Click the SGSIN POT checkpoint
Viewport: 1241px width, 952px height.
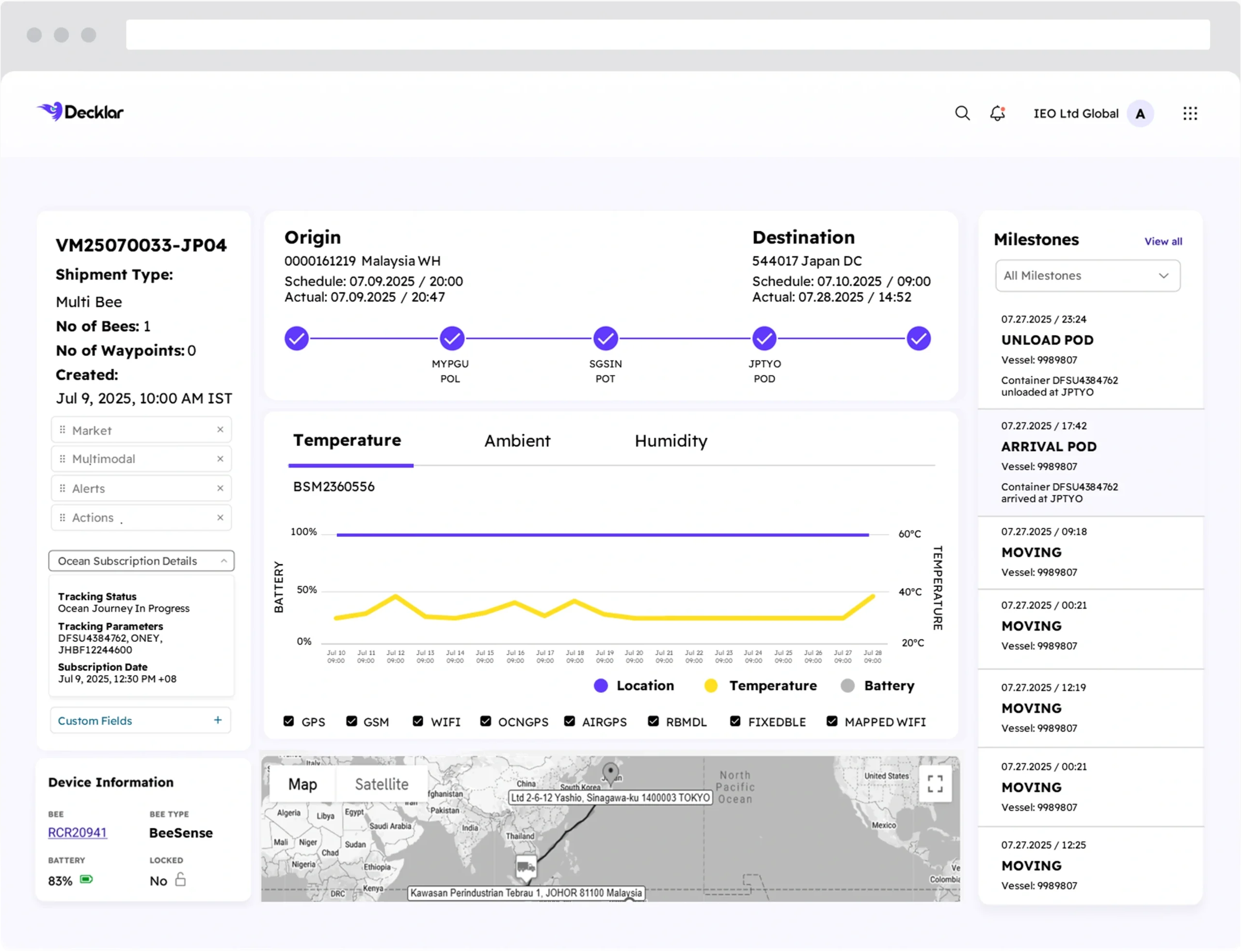[605, 338]
